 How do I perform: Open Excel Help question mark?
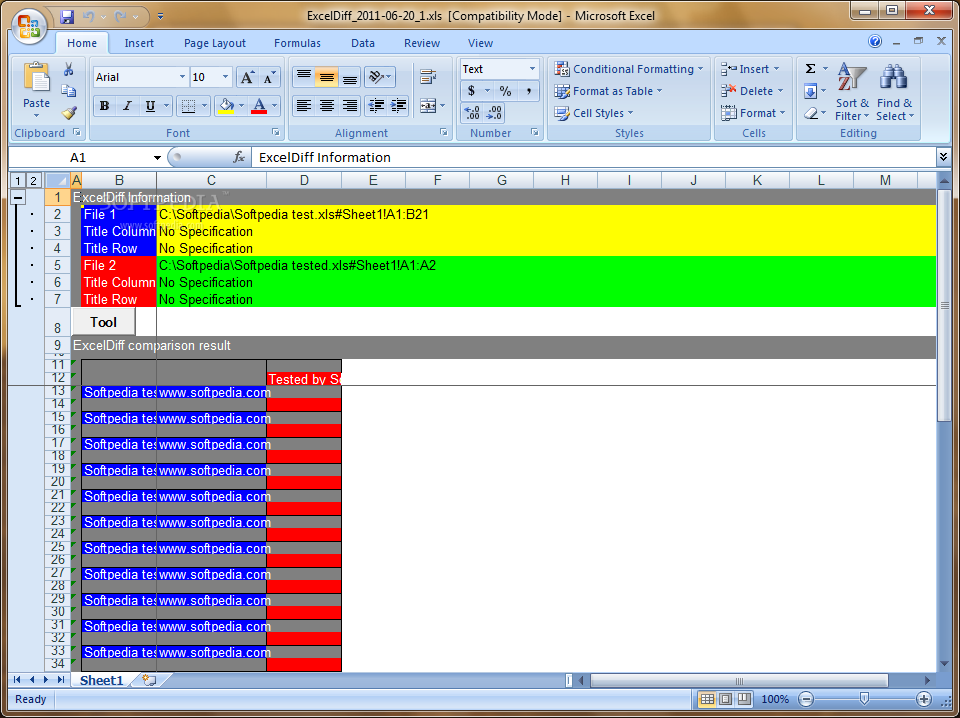click(x=875, y=42)
